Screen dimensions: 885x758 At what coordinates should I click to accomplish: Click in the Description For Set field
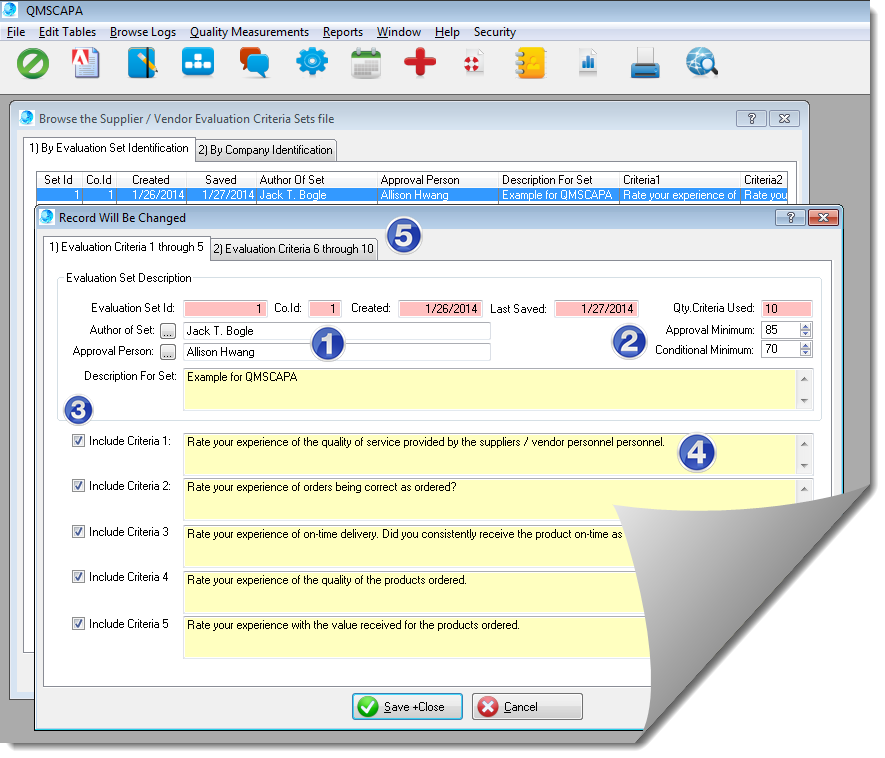(490, 388)
